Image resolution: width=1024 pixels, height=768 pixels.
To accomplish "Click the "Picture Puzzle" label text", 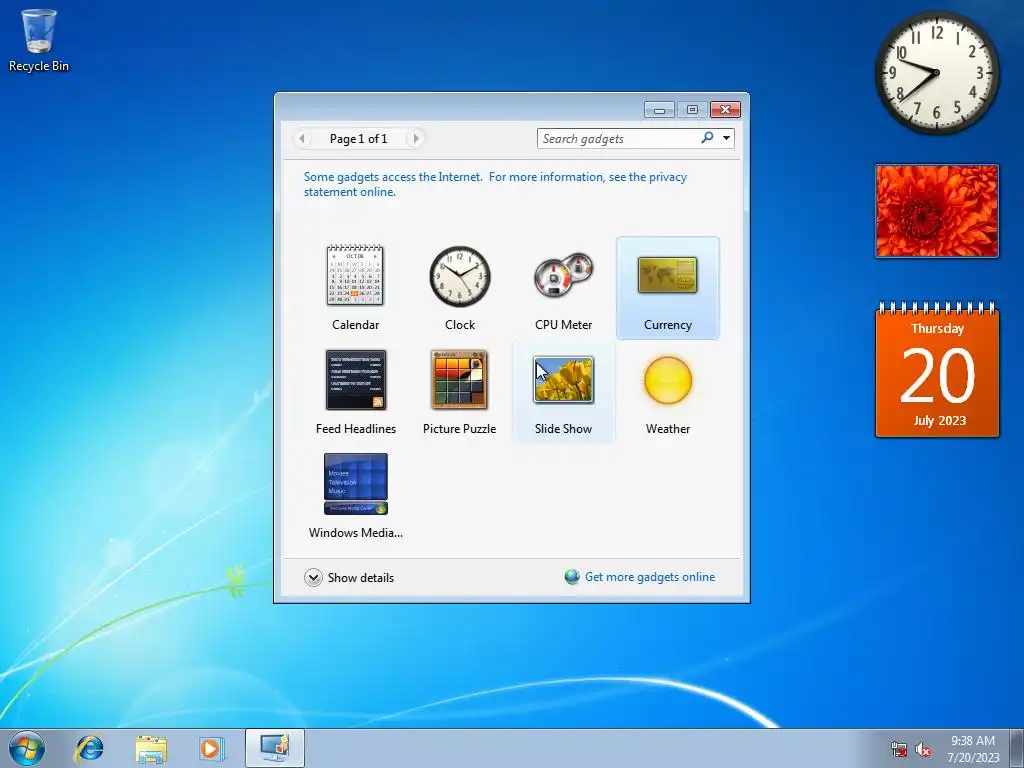I will pyautogui.click(x=459, y=428).
